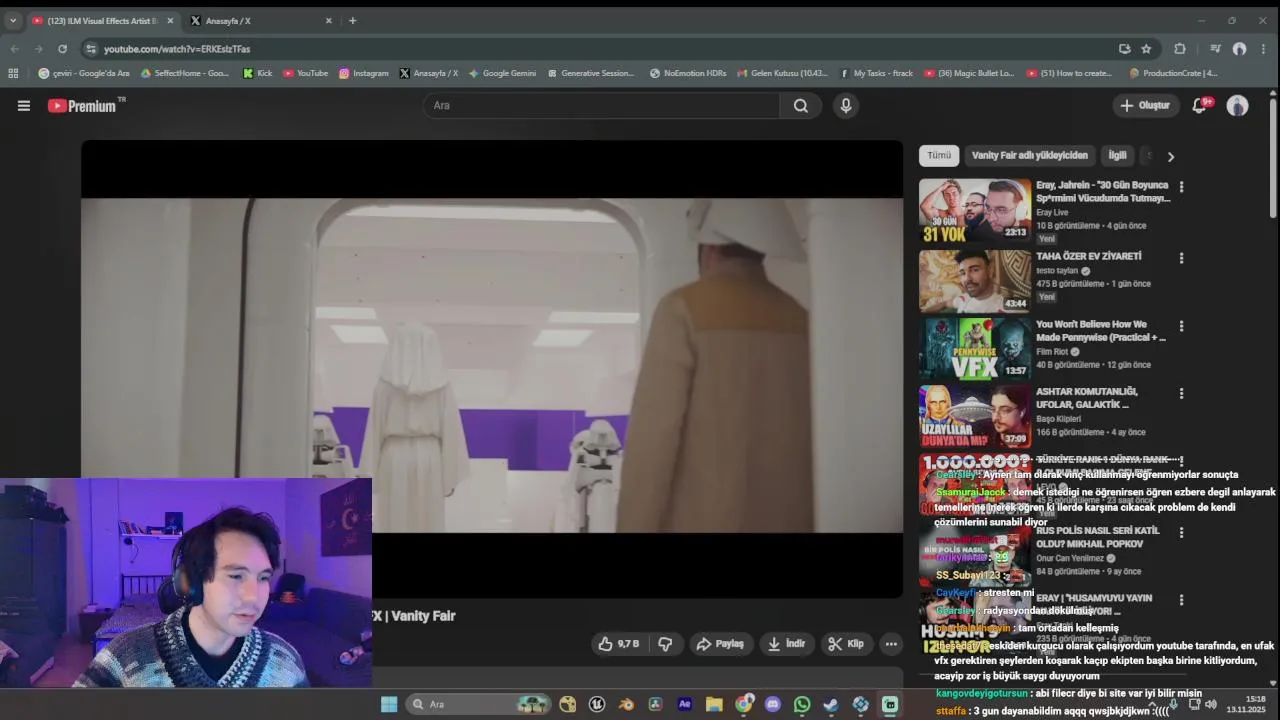
Task: Download the video with İndir
Action: click(x=787, y=644)
